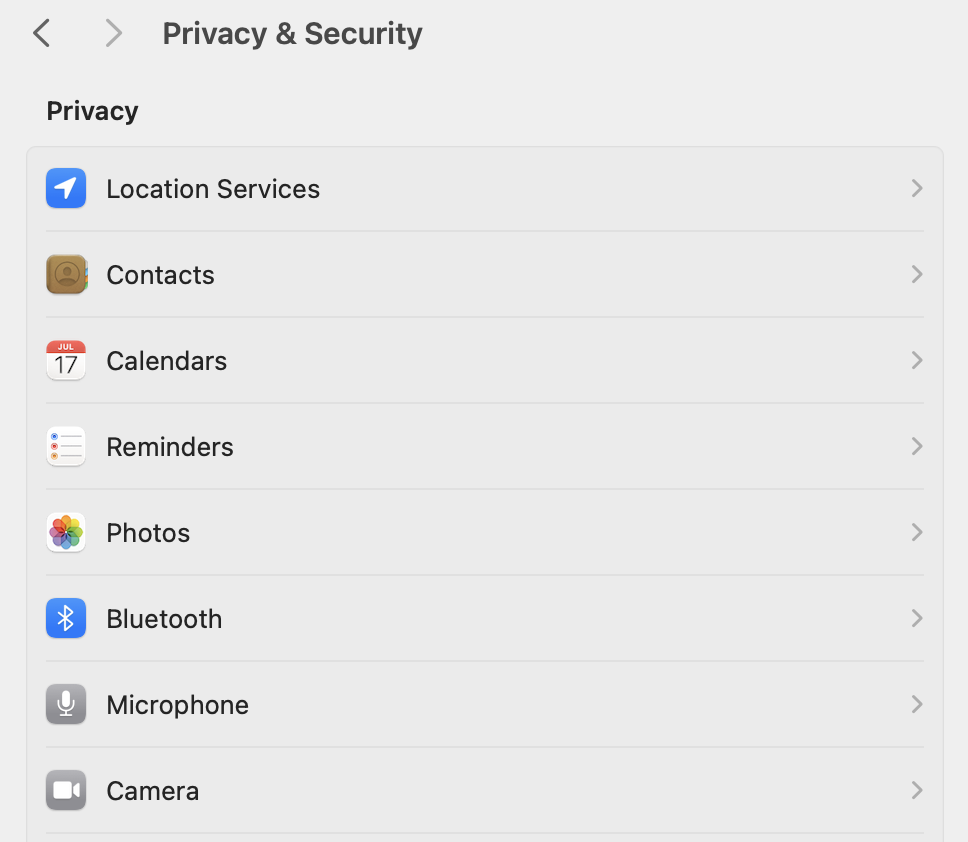Expand the Calendars chevron
Screen dimensions: 968x842
[x=917, y=360]
